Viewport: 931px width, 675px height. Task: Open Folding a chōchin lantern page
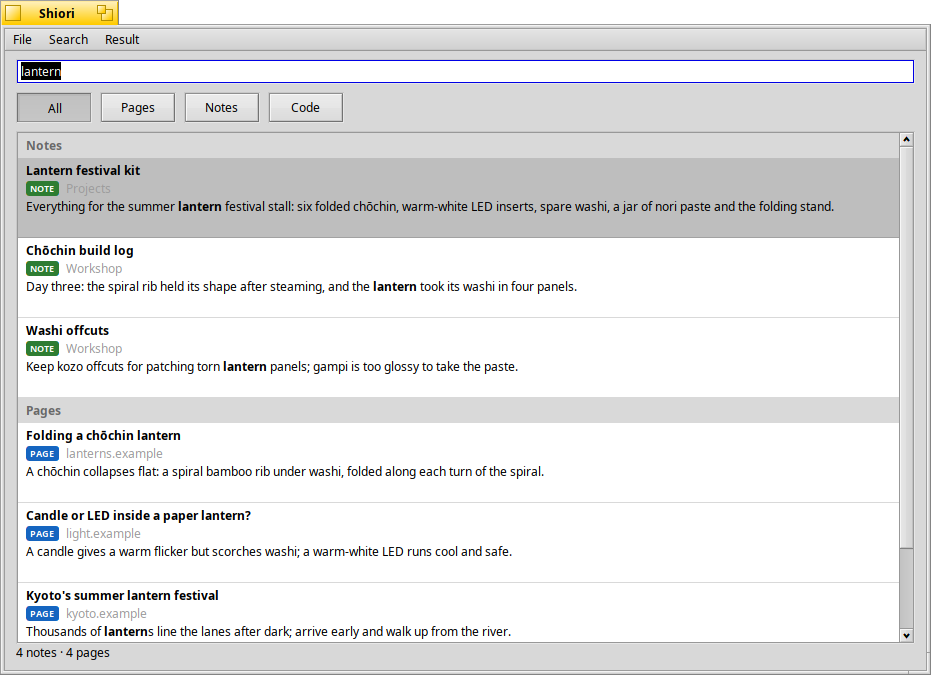(x=458, y=463)
